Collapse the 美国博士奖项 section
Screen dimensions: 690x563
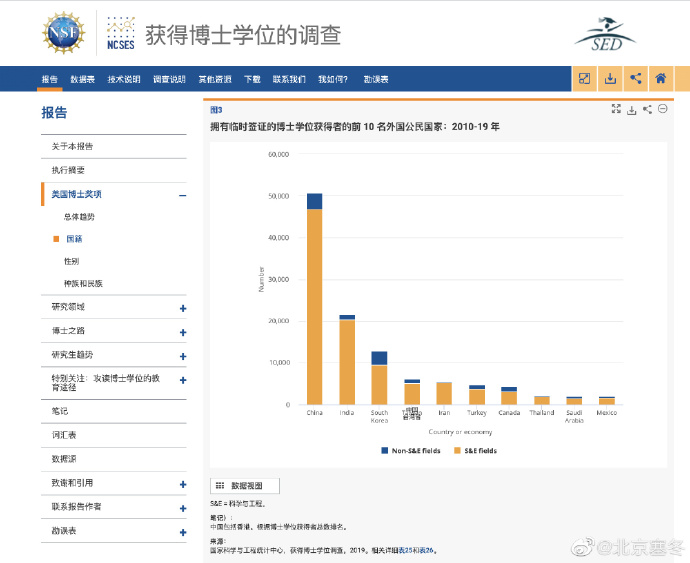tap(182, 195)
